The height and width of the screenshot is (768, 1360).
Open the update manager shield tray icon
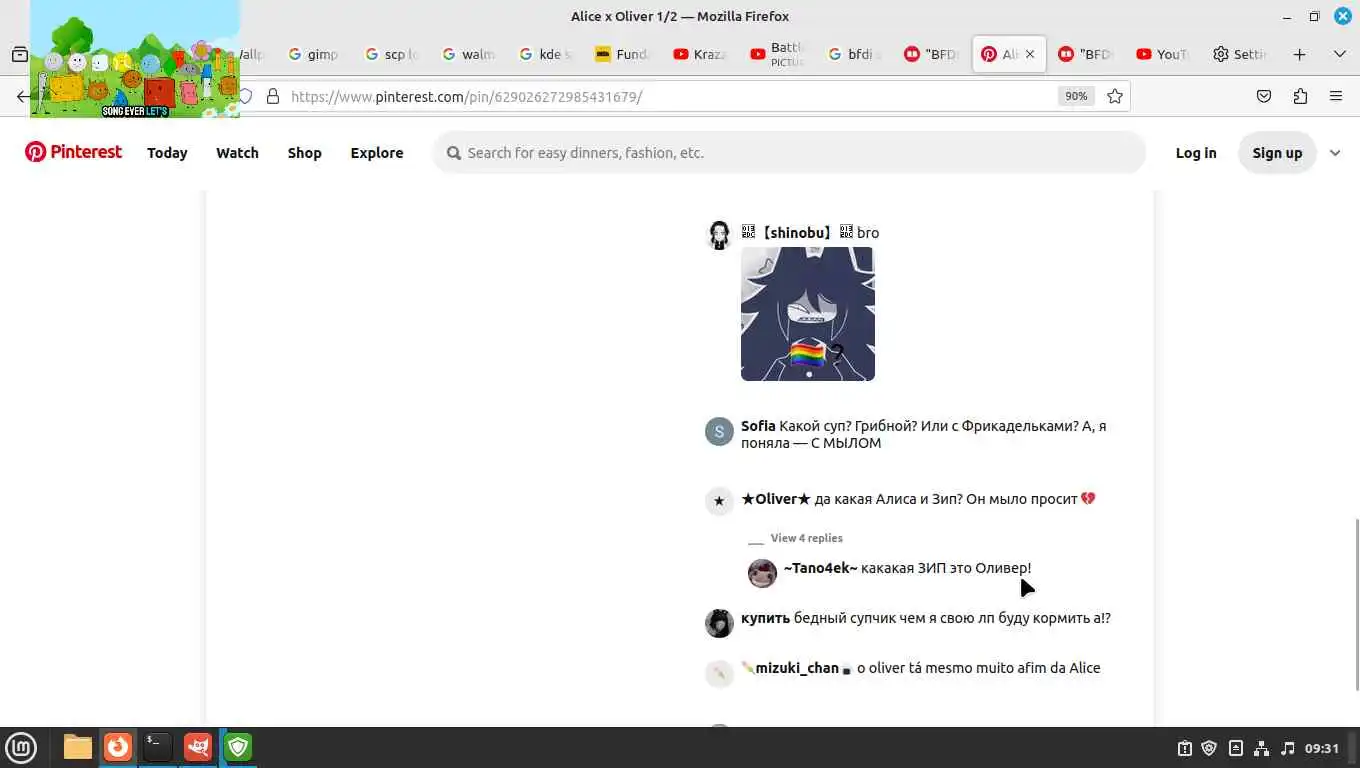coord(1209,748)
